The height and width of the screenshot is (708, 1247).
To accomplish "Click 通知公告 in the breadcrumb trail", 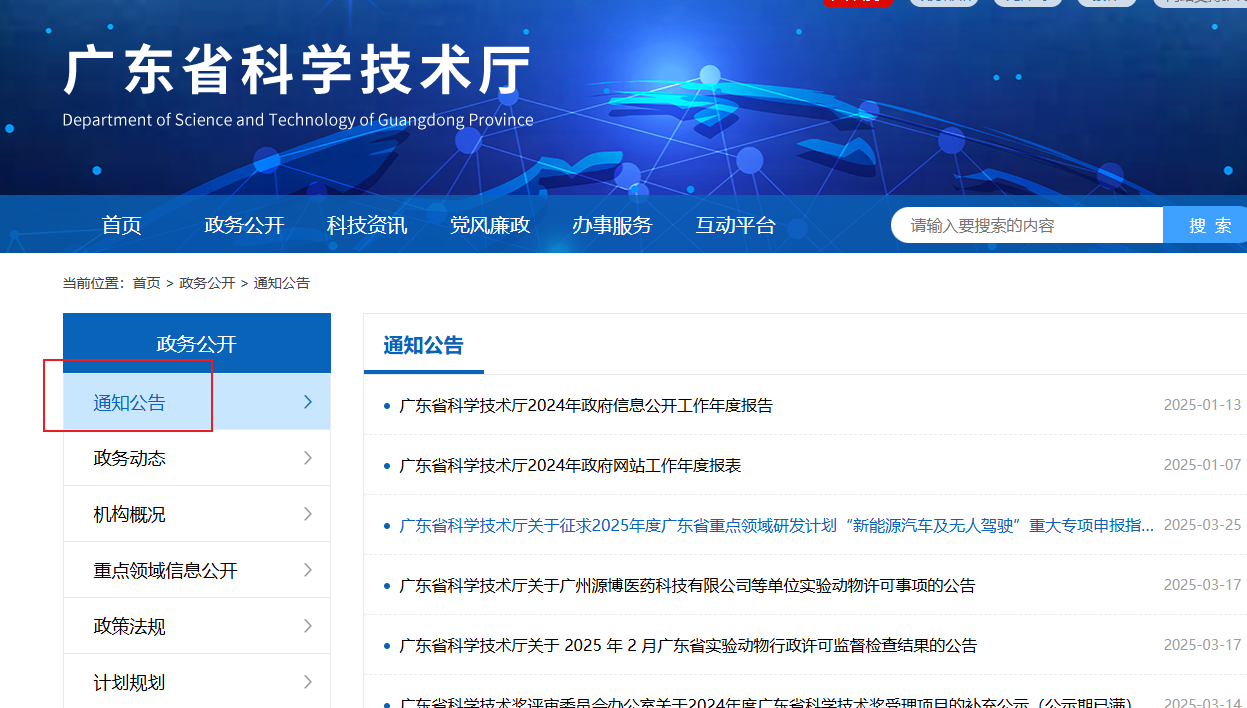I will coord(282,283).
